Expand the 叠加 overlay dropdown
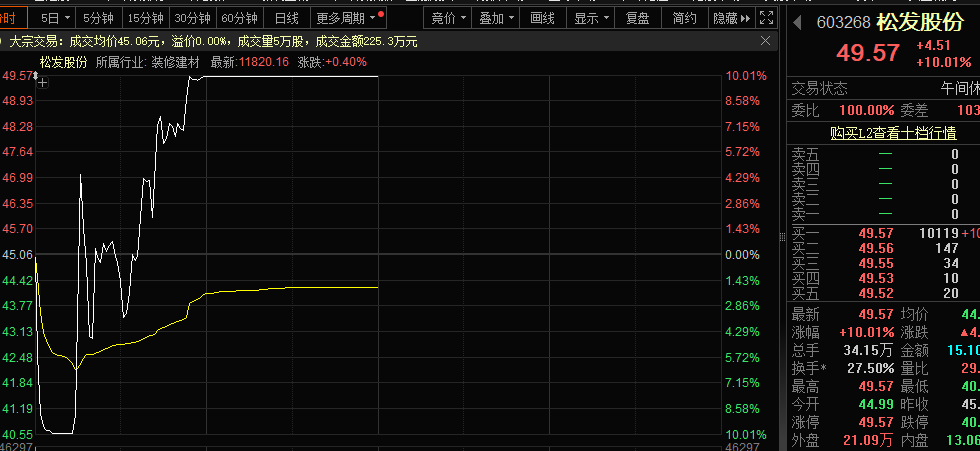Image resolution: width=980 pixels, height=451 pixels. pos(496,18)
